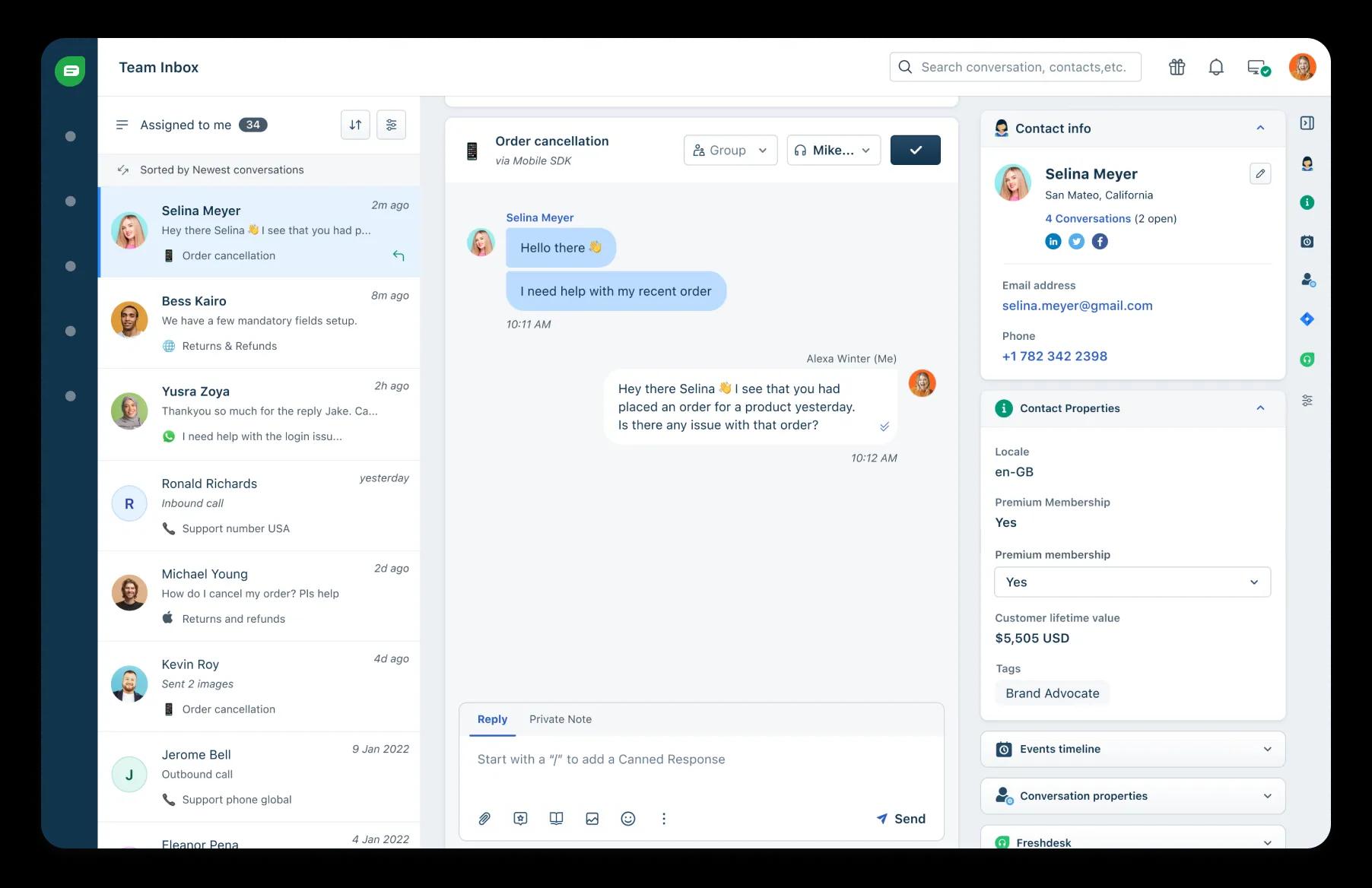The width and height of the screenshot is (1372, 888).
Task: Open Michael Young's conversation
Action: point(259,596)
